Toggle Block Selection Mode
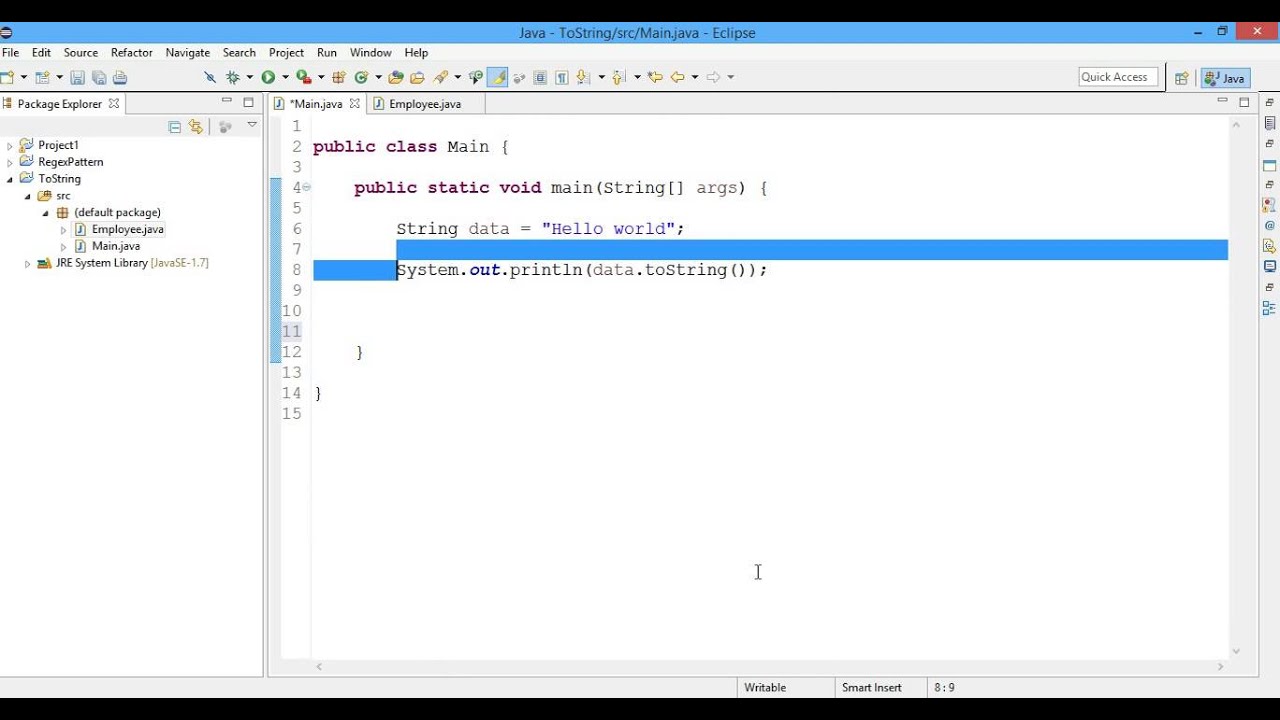Viewport: 1280px width, 720px height. 539,77
